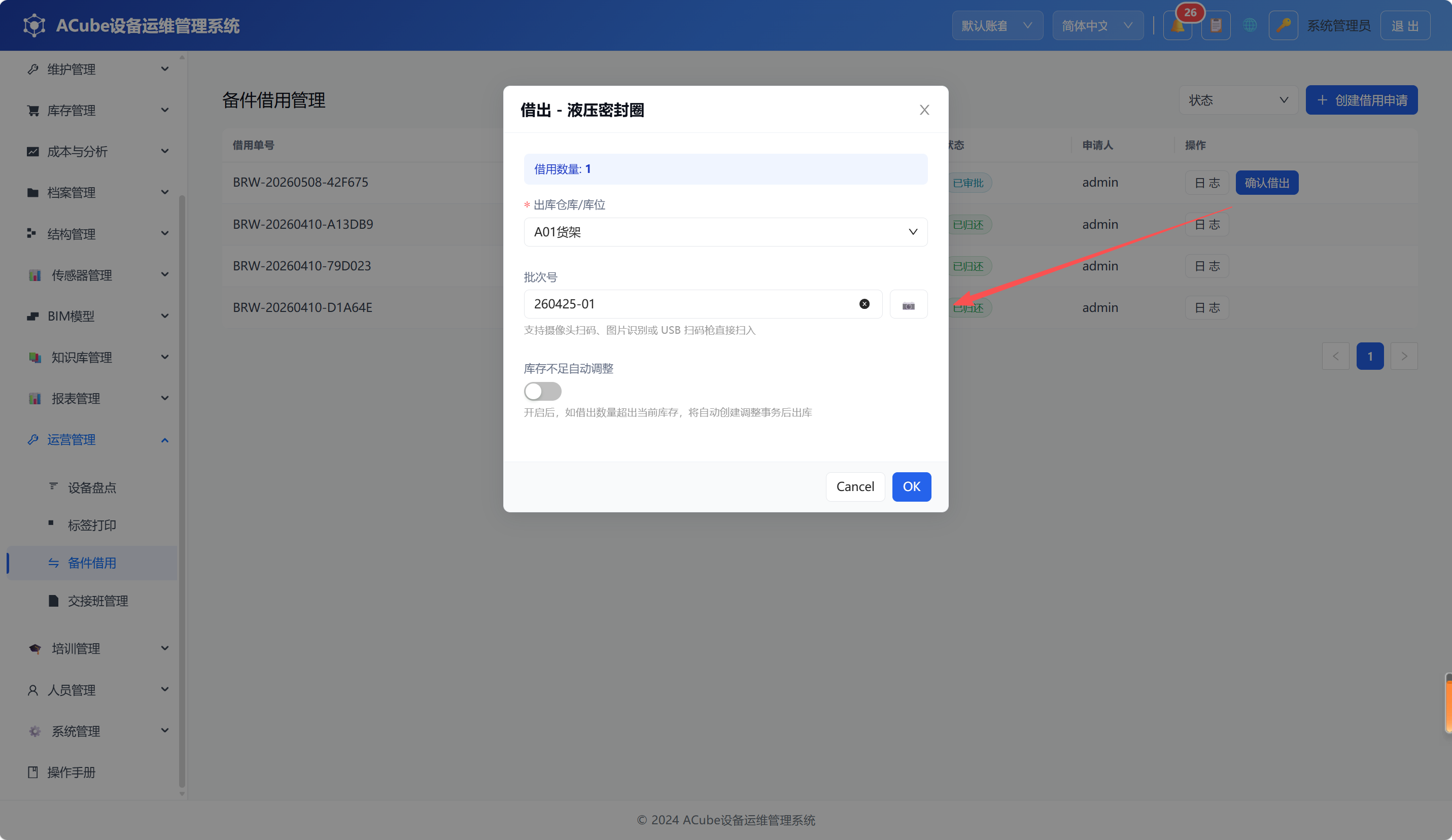The height and width of the screenshot is (840, 1452).
Task: Click the 培训管理 graduation cap icon
Action: click(x=34, y=649)
